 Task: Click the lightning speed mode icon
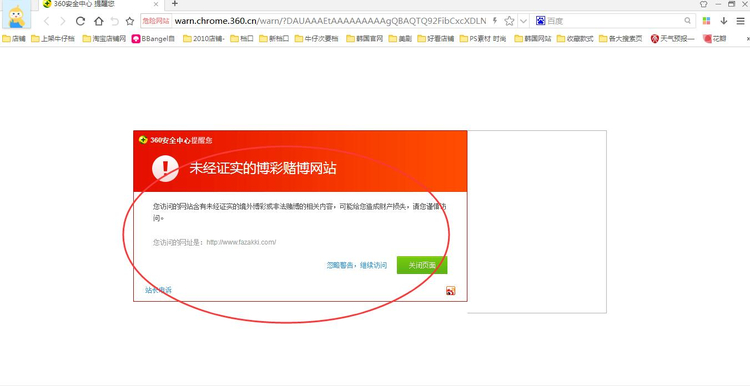(495, 21)
